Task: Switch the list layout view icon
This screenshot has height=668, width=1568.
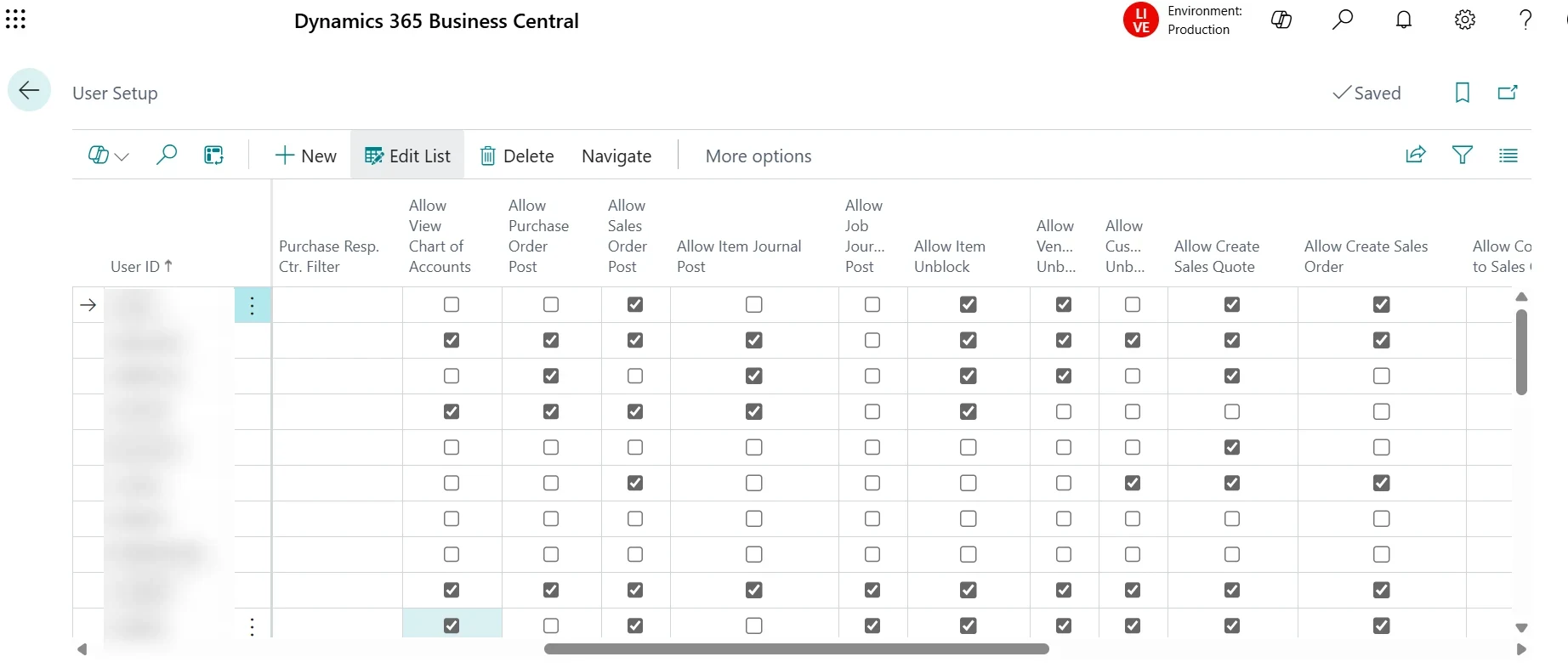Action: tap(1508, 156)
